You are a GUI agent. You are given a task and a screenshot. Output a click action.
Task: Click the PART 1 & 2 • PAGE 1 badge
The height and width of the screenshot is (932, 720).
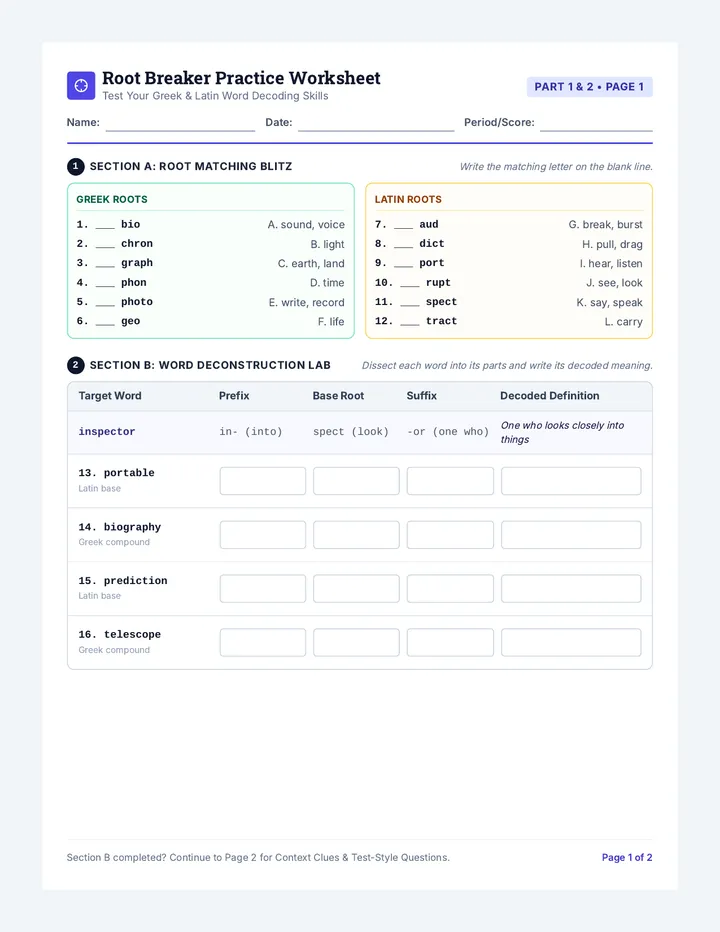point(589,87)
